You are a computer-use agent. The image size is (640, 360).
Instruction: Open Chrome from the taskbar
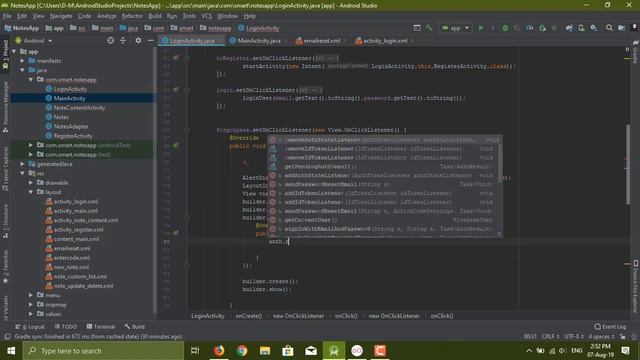(x=242, y=351)
